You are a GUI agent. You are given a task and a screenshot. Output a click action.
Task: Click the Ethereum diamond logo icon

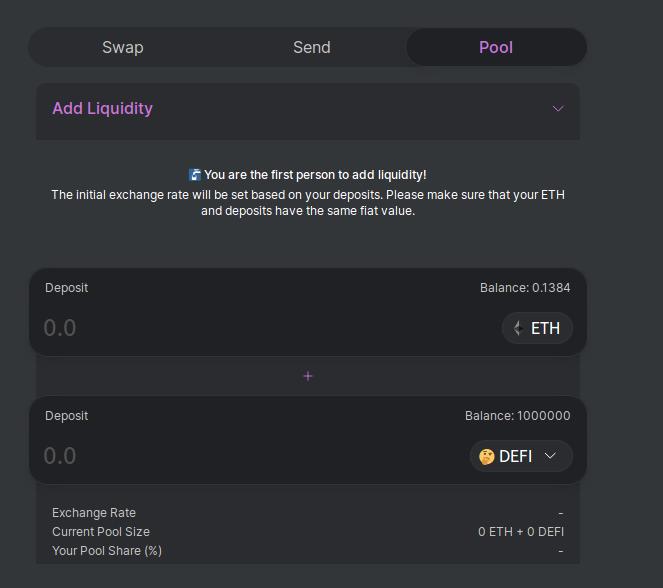click(x=519, y=328)
